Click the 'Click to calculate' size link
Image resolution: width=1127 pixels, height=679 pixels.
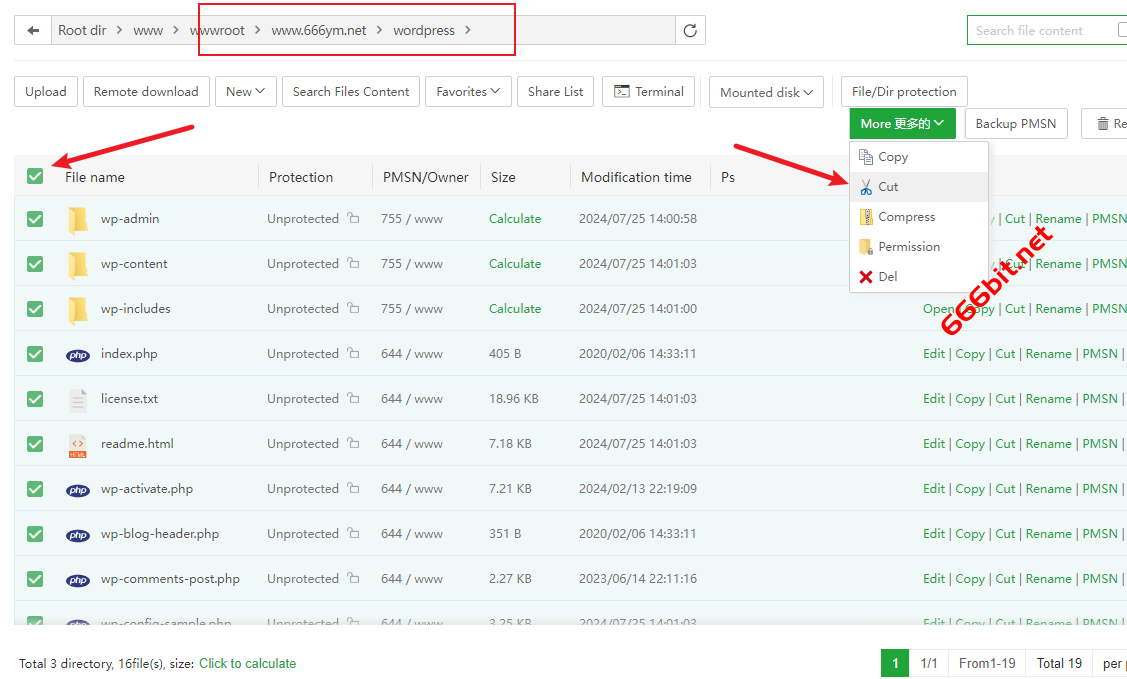(x=247, y=663)
